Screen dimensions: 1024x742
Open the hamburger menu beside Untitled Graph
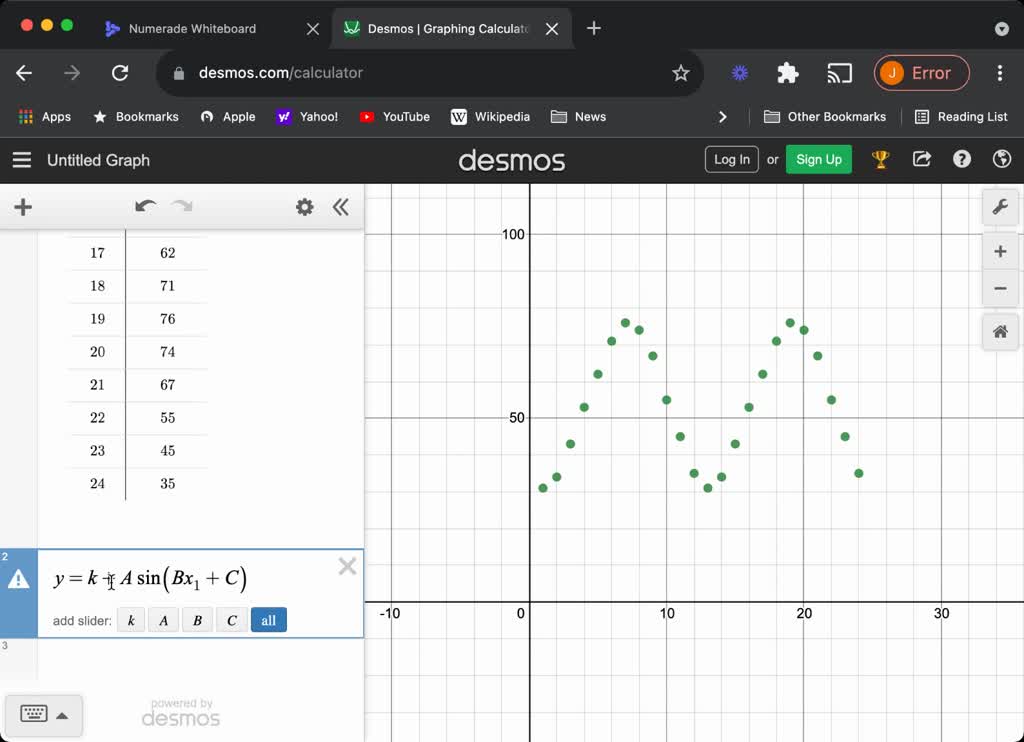click(22, 160)
